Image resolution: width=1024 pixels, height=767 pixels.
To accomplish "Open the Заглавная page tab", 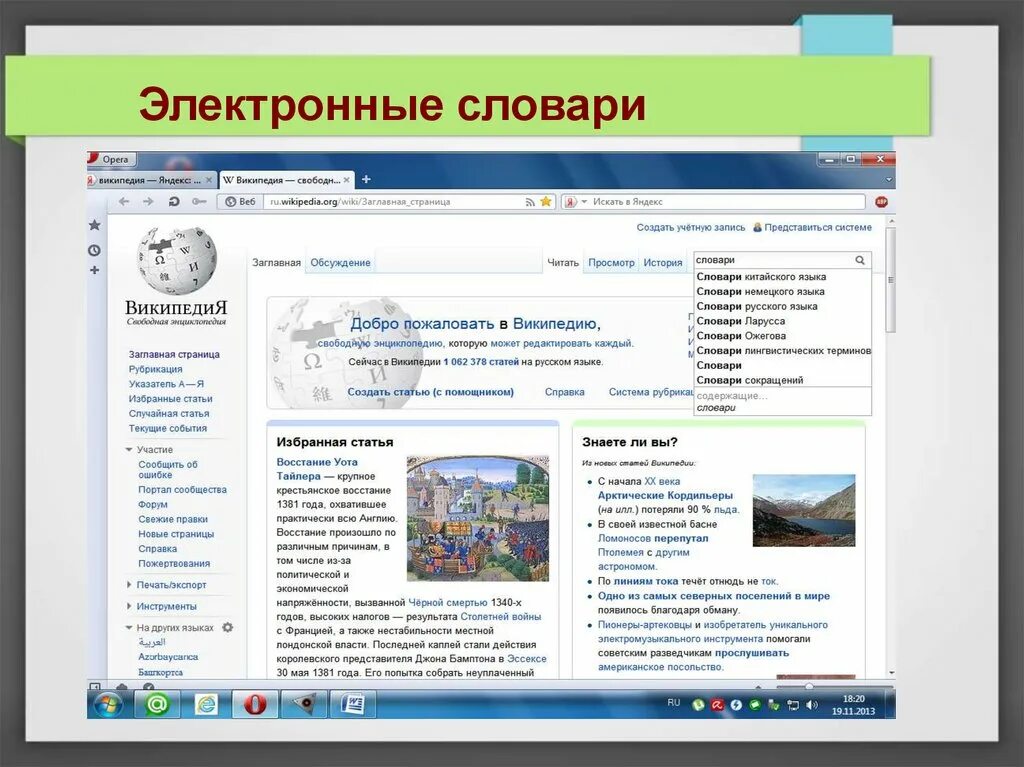I will pyautogui.click(x=276, y=263).
